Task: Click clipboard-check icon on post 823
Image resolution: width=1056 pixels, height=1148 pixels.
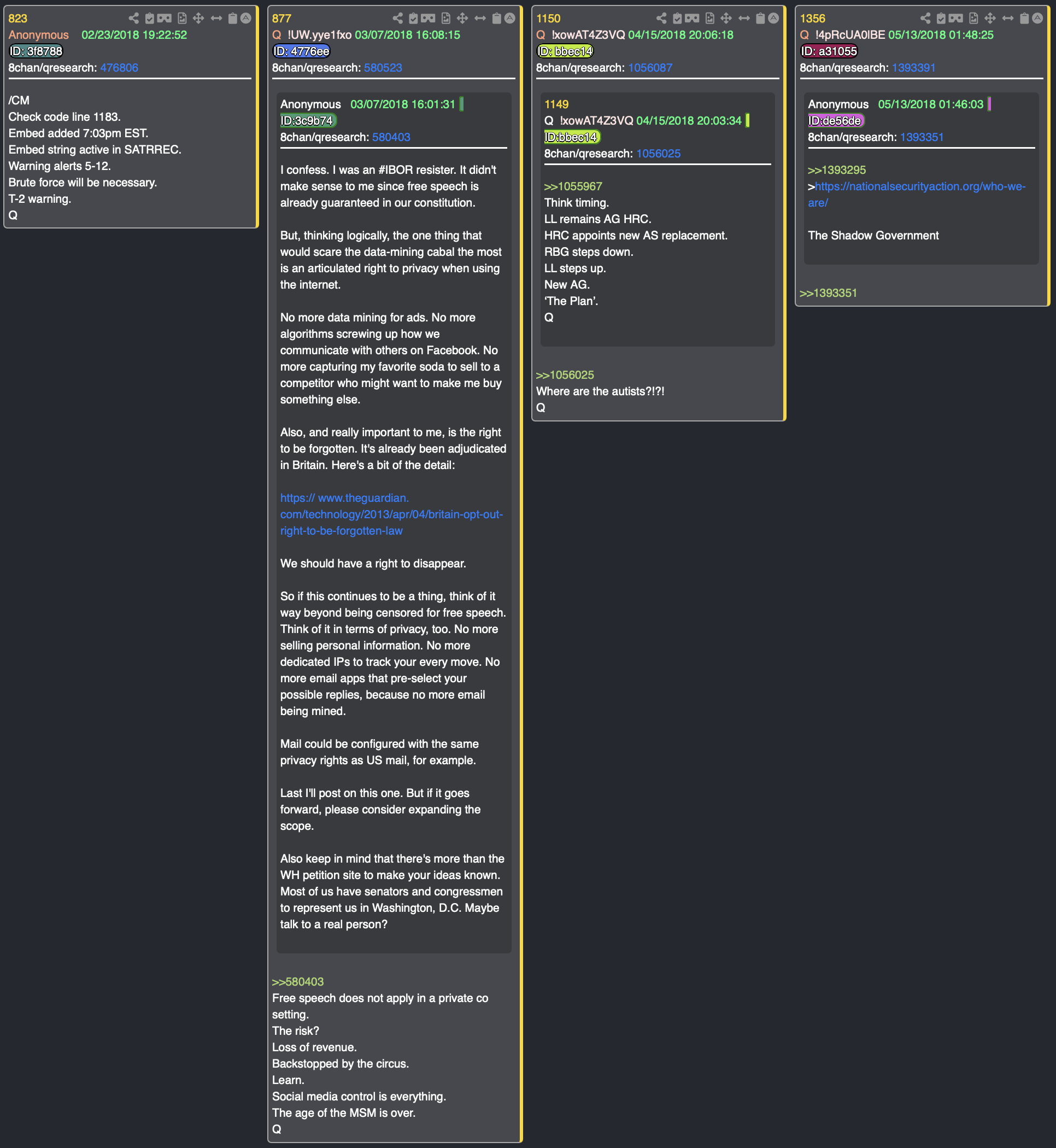Action: pyautogui.click(x=149, y=18)
